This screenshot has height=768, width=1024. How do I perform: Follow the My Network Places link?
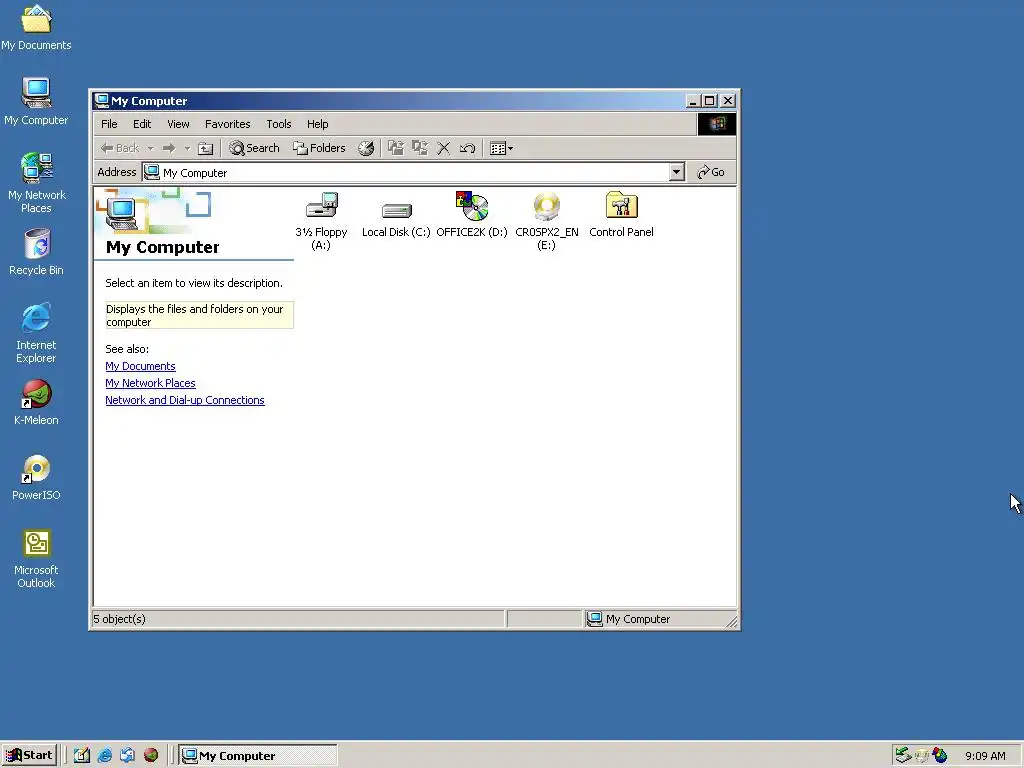pyautogui.click(x=150, y=383)
